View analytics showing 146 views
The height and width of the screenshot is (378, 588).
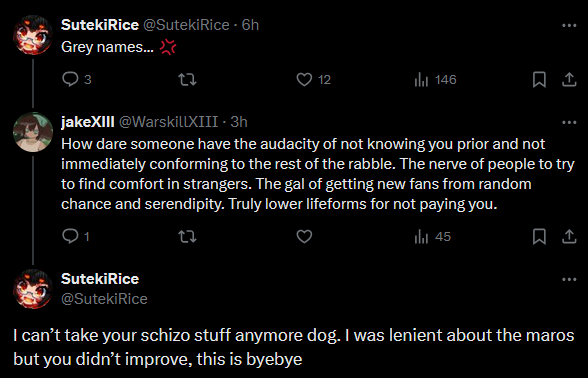tap(435, 80)
